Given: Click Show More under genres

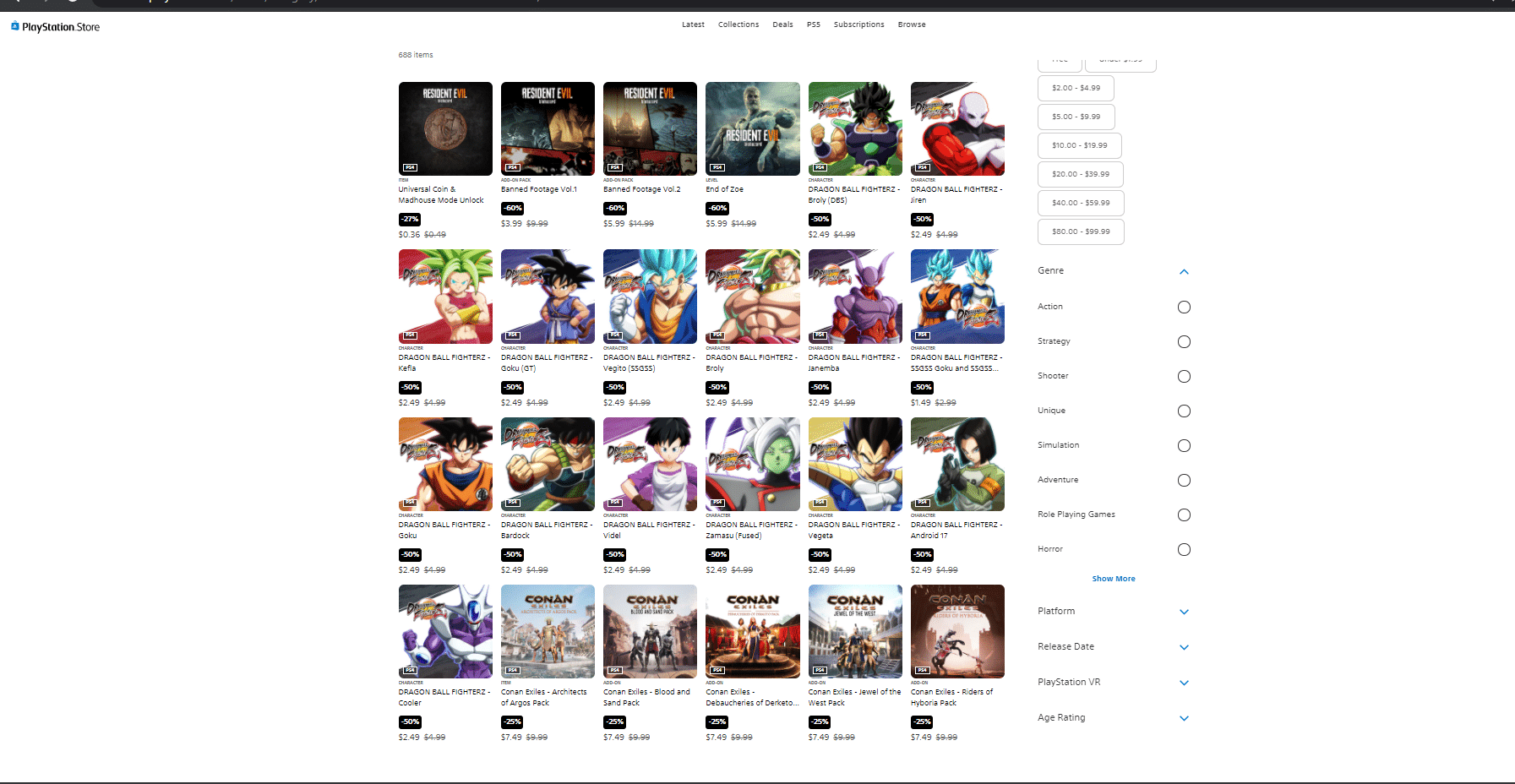Looking at the screenshot, I should [x=1113, y=579].
